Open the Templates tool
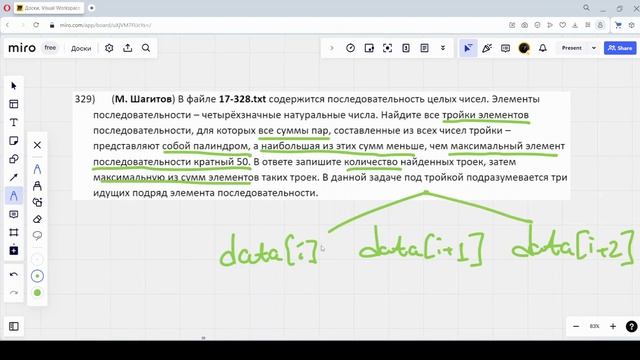The width and height of the screenshot is (640, 360). point(14,104)
